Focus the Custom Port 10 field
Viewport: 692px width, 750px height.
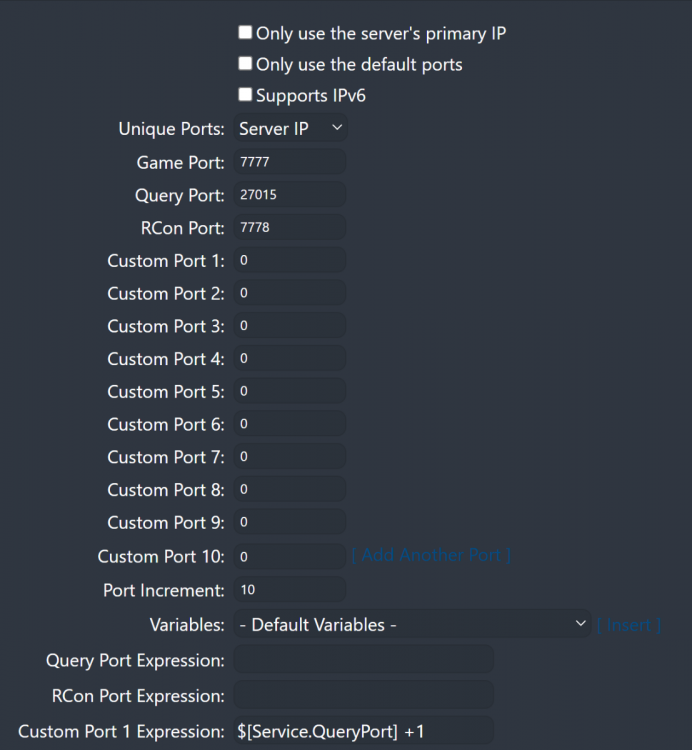coord(290,556)
